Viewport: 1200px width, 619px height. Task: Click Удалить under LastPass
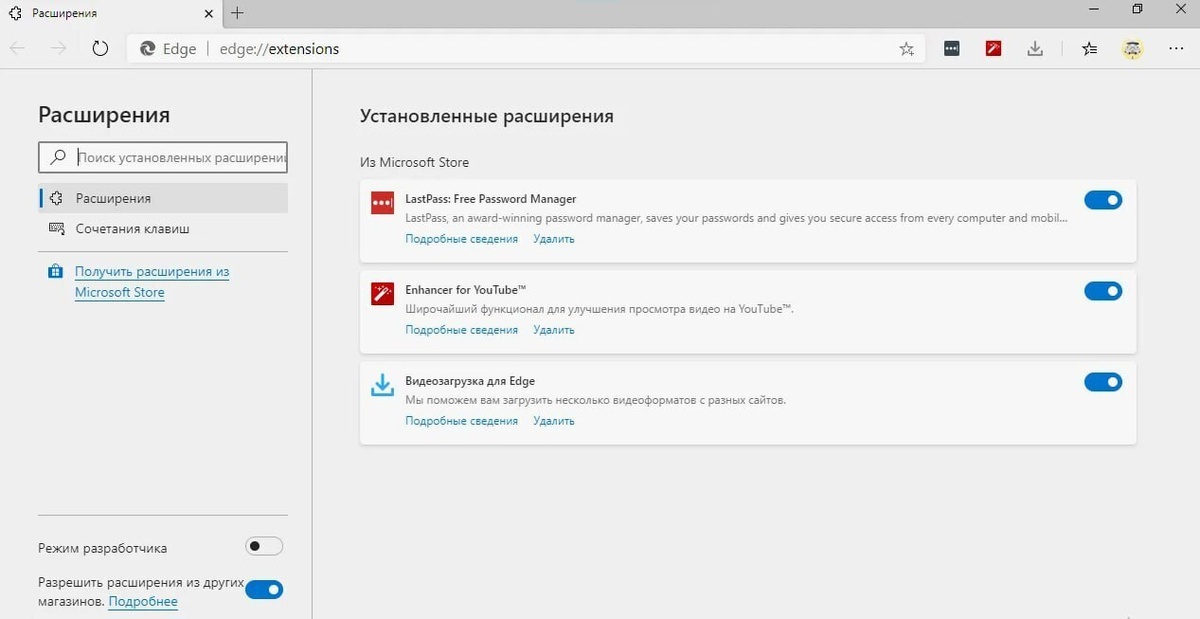[x=553, y=239]
